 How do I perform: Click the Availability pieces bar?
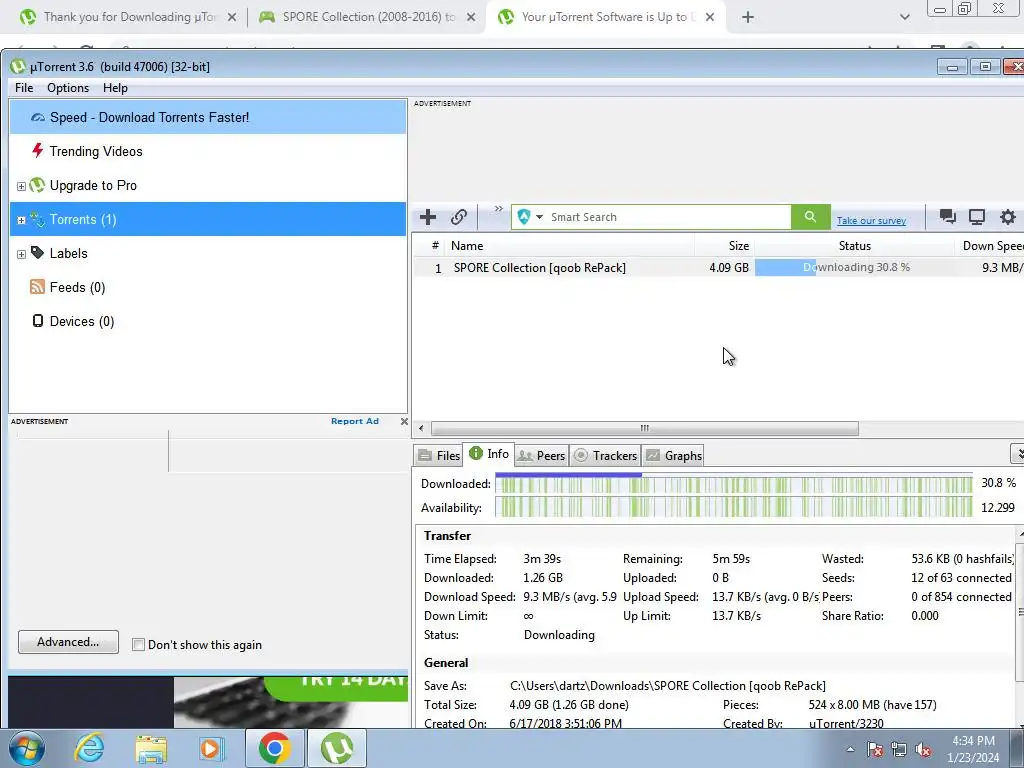pos(734,507)
